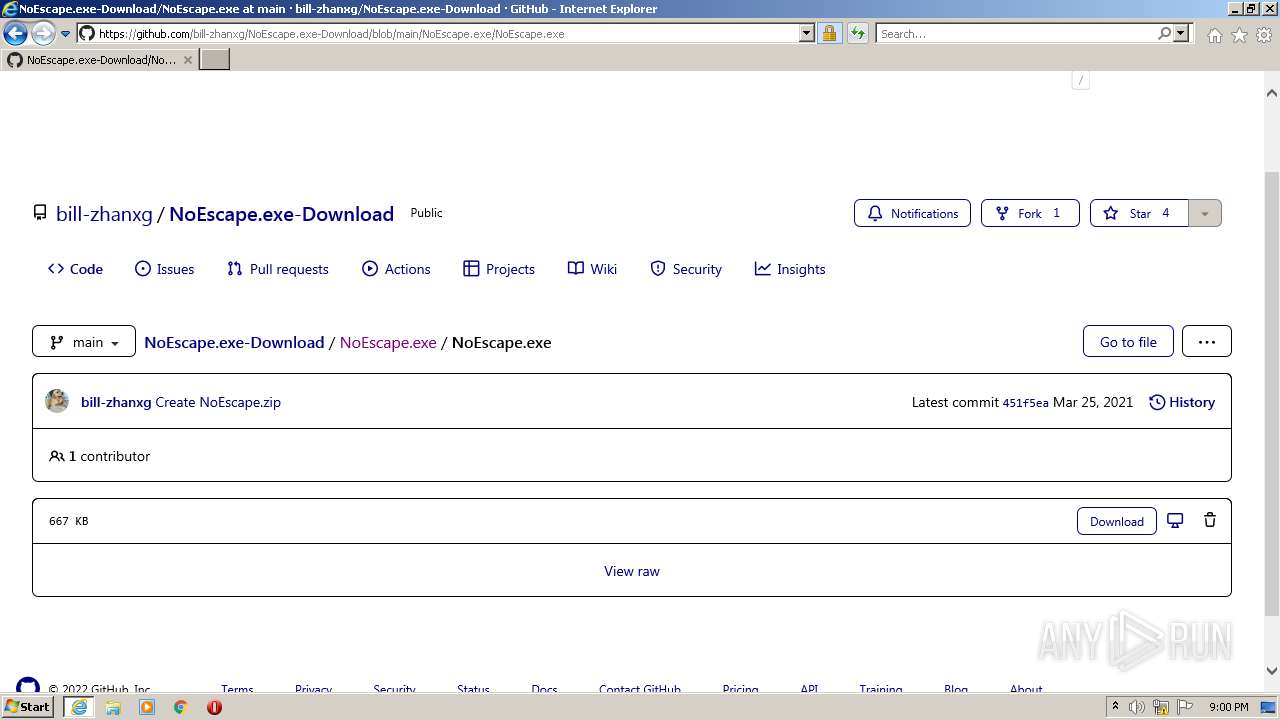Click NoEscape.exe-Download breadcrumb link
Viewport: 1280px width, 720px height.
click(234, 342)
